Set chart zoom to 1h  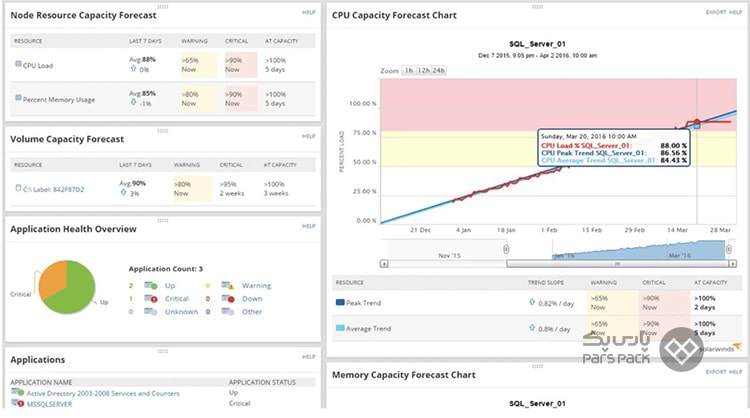click(x=408, y=70)
